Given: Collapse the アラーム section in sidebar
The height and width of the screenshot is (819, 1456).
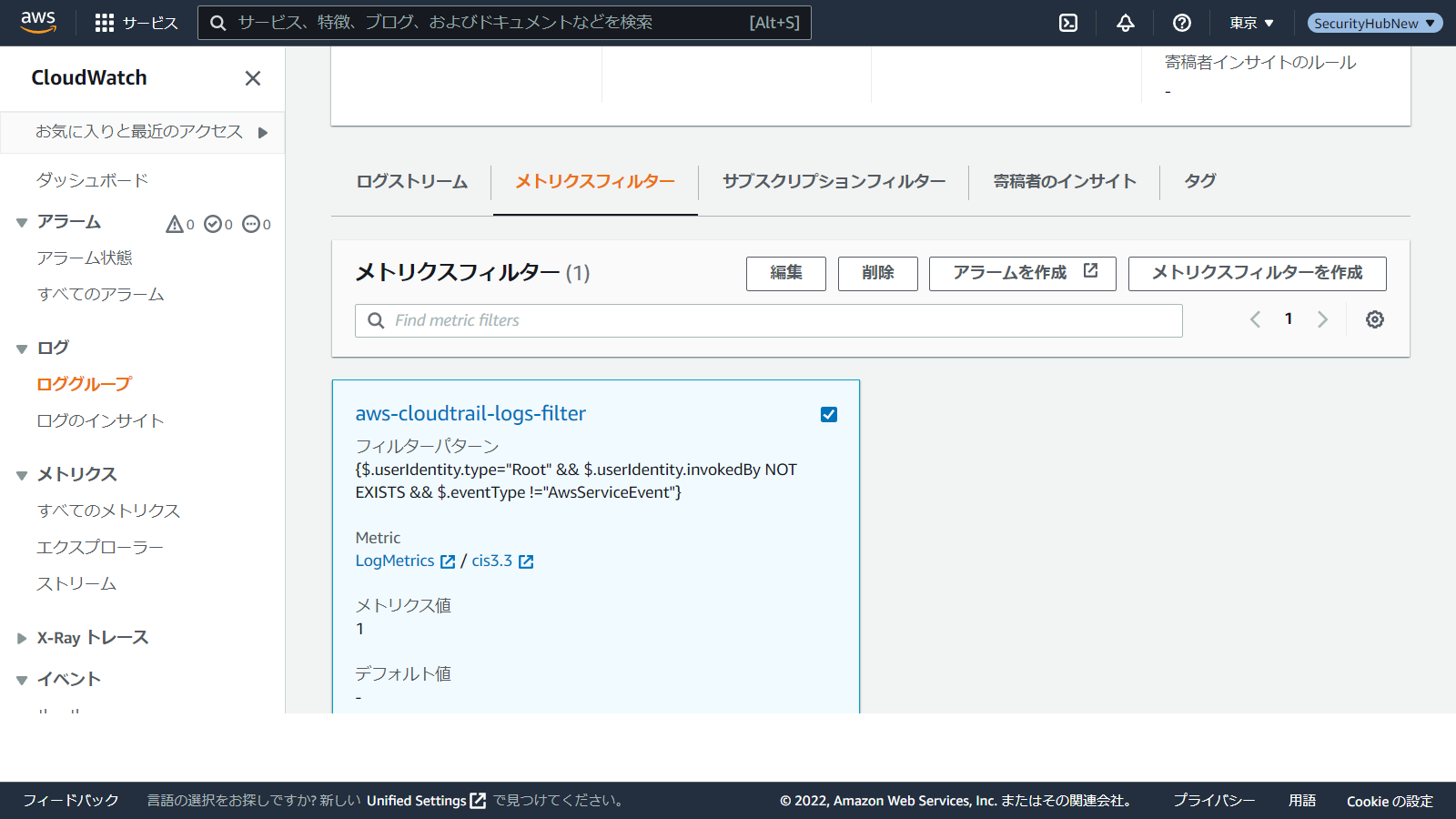Looking at the screenshot, I should tap(22, 223).
